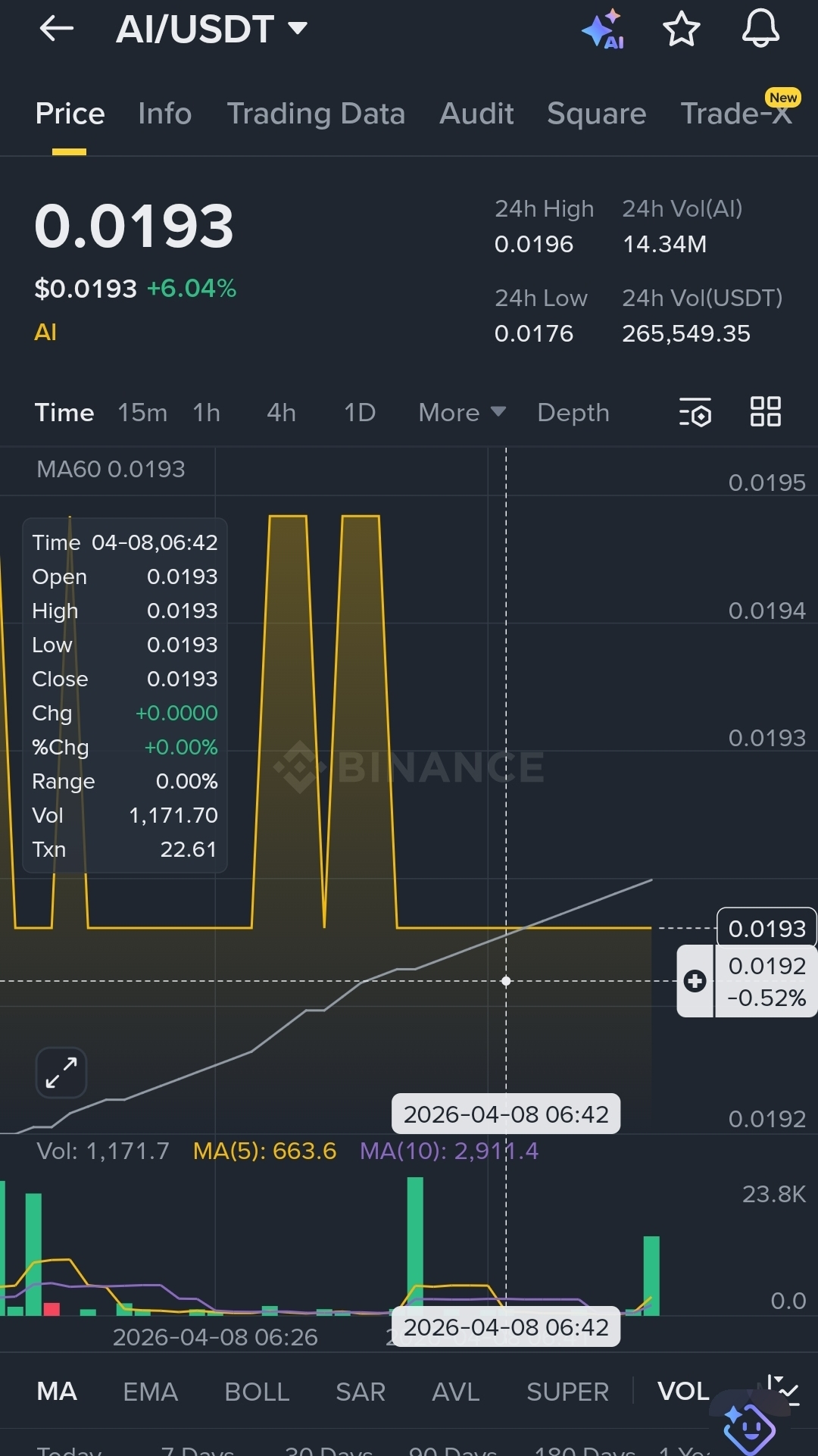The height and width of the screenshot is (1456, 818).
Task: Toggle AVL indicator
Action: pyautogui.click(x=456, y=1391)
